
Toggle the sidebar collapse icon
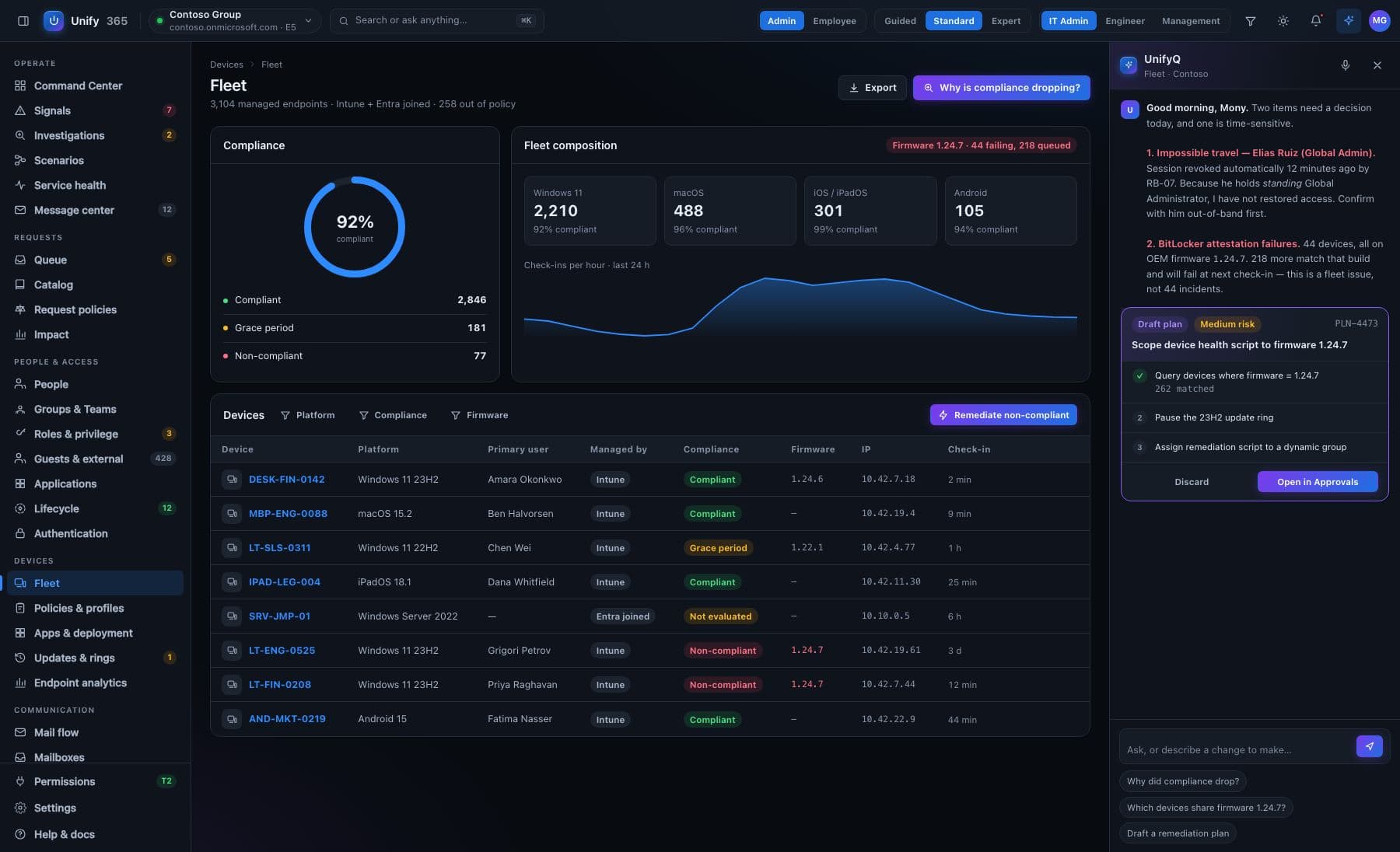click(23, 21)
